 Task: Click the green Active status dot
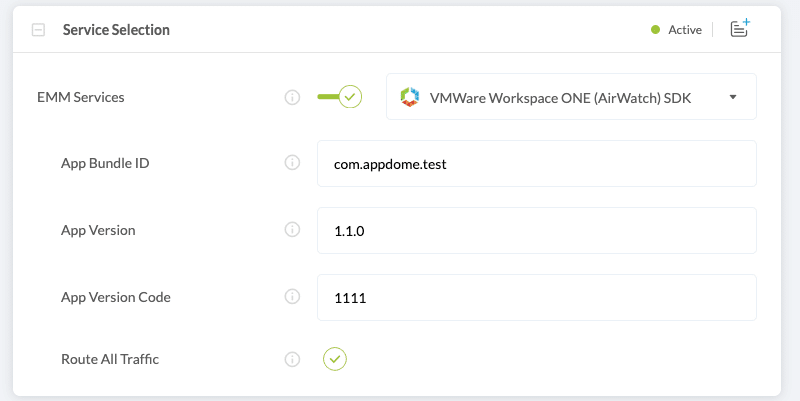tap(656, 30)
